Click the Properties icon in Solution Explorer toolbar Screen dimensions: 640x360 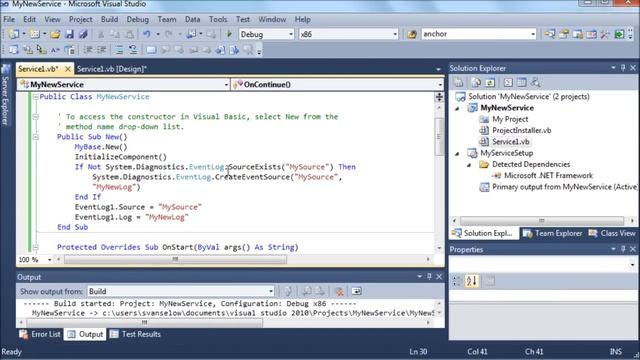[x=458, y=83]
